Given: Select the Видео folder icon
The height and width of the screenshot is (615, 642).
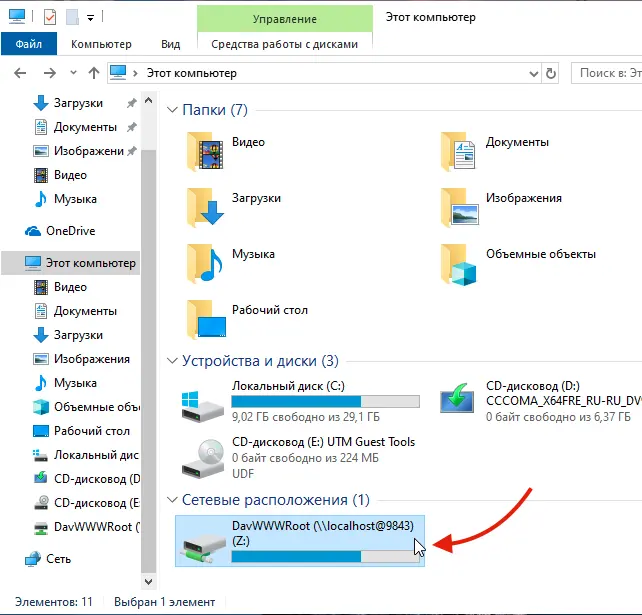Looking at the screenshot, I should point(205,151).
